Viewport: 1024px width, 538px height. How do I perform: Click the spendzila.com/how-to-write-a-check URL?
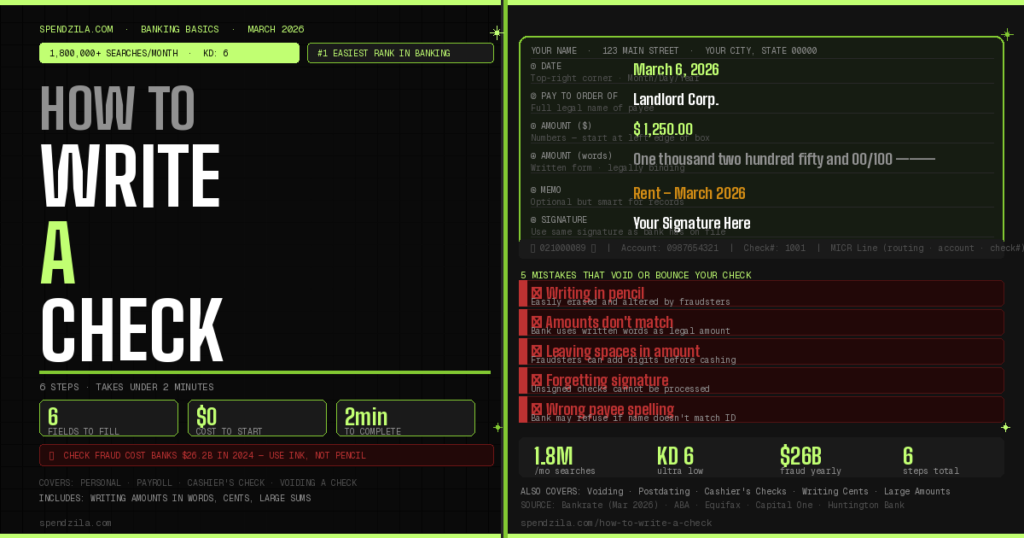click(616, 523)
